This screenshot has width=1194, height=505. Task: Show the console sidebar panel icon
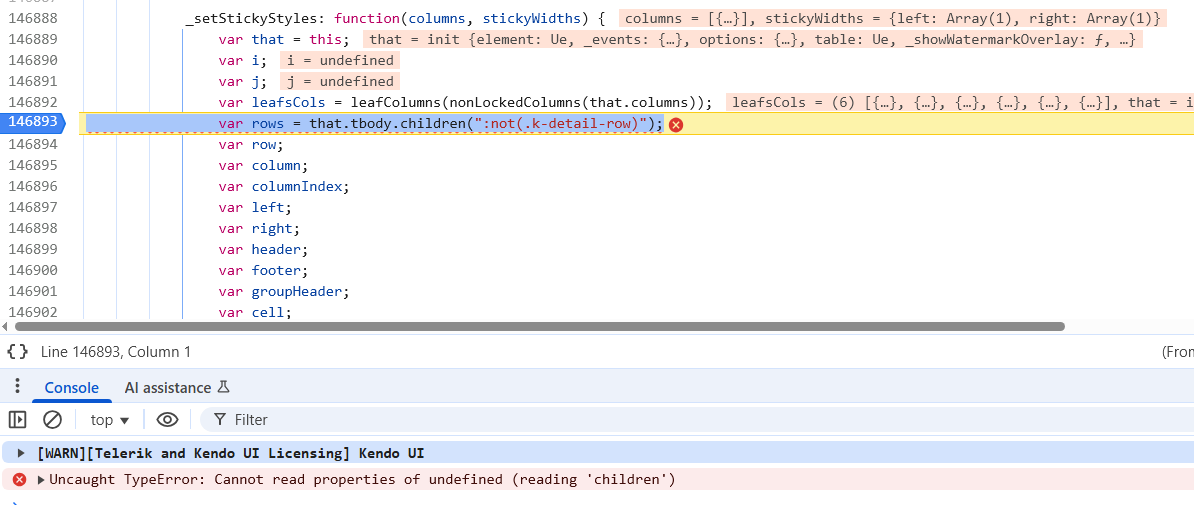click(17, 420)
